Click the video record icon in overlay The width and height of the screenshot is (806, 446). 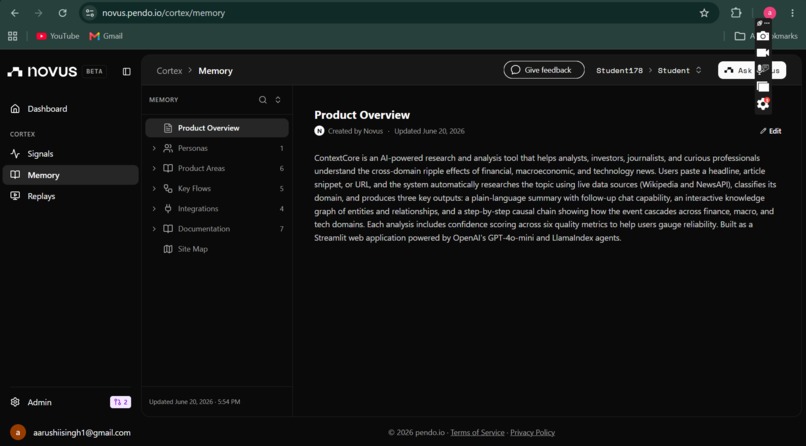tap(763, 53)
